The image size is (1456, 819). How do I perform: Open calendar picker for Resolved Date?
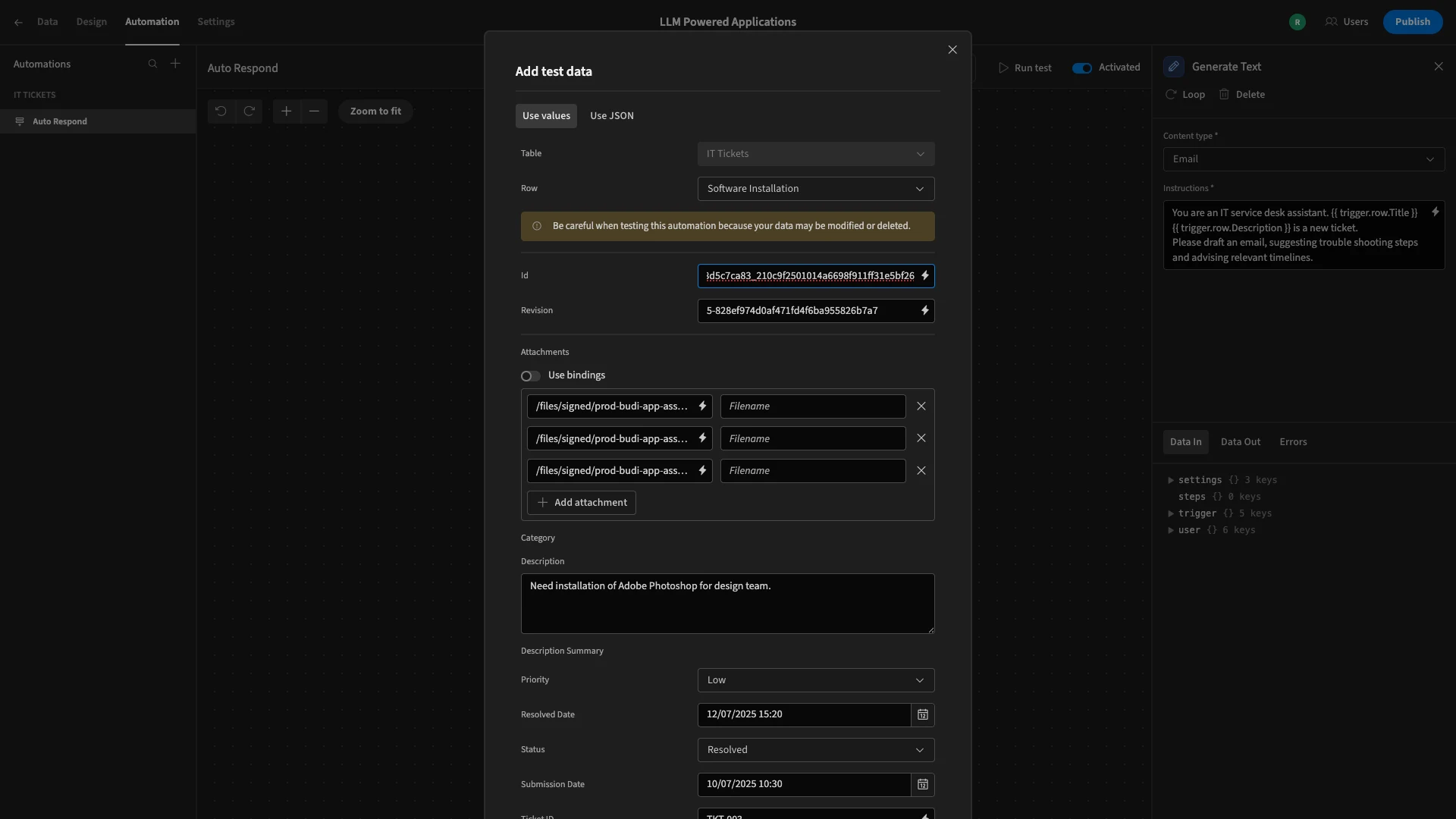click(923, 715)
